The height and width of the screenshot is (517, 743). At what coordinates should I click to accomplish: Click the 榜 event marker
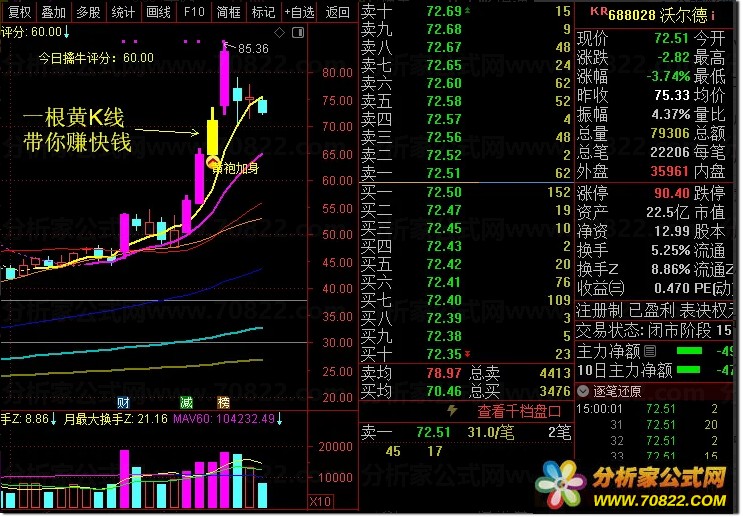(x=223, y=403)
